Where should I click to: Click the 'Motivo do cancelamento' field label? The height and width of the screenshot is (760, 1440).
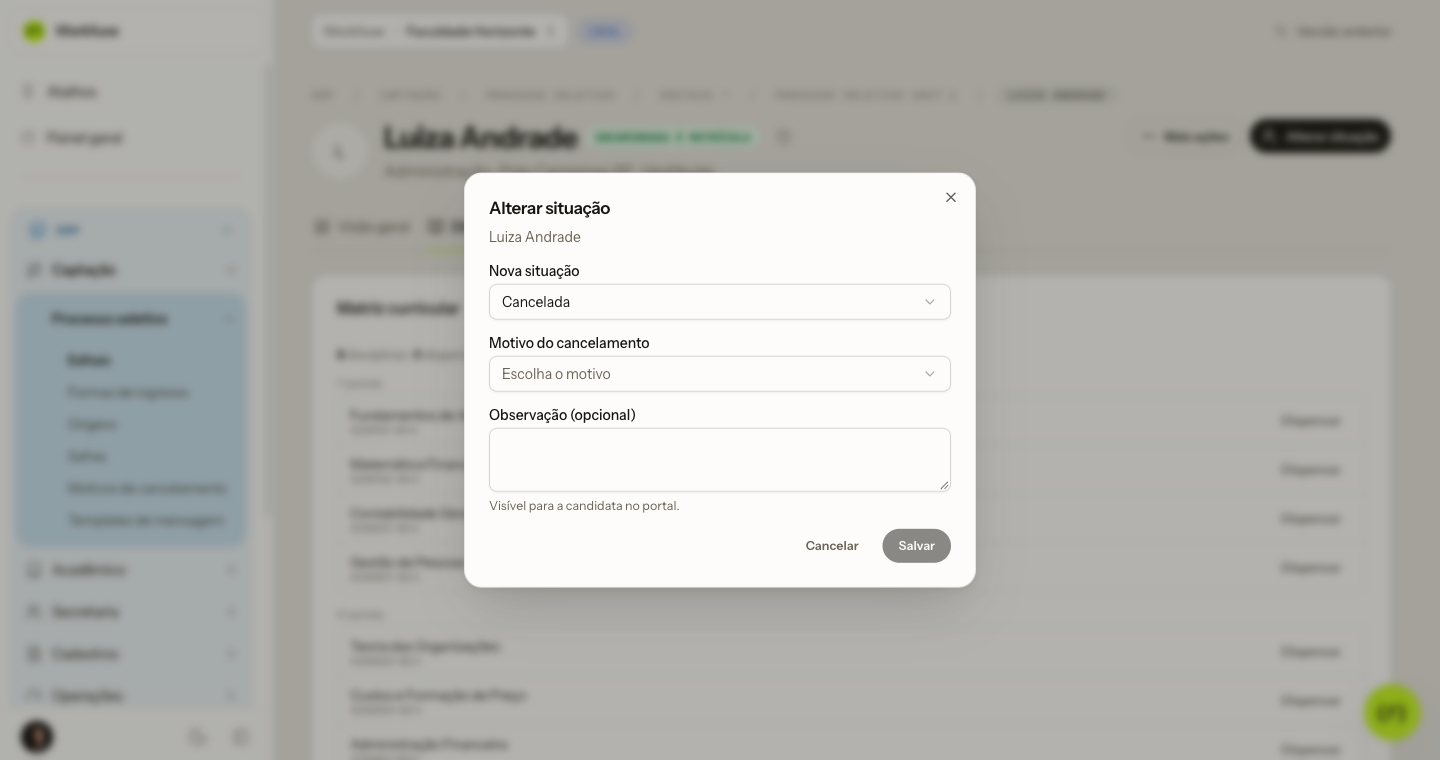click(x=569, y=343)
